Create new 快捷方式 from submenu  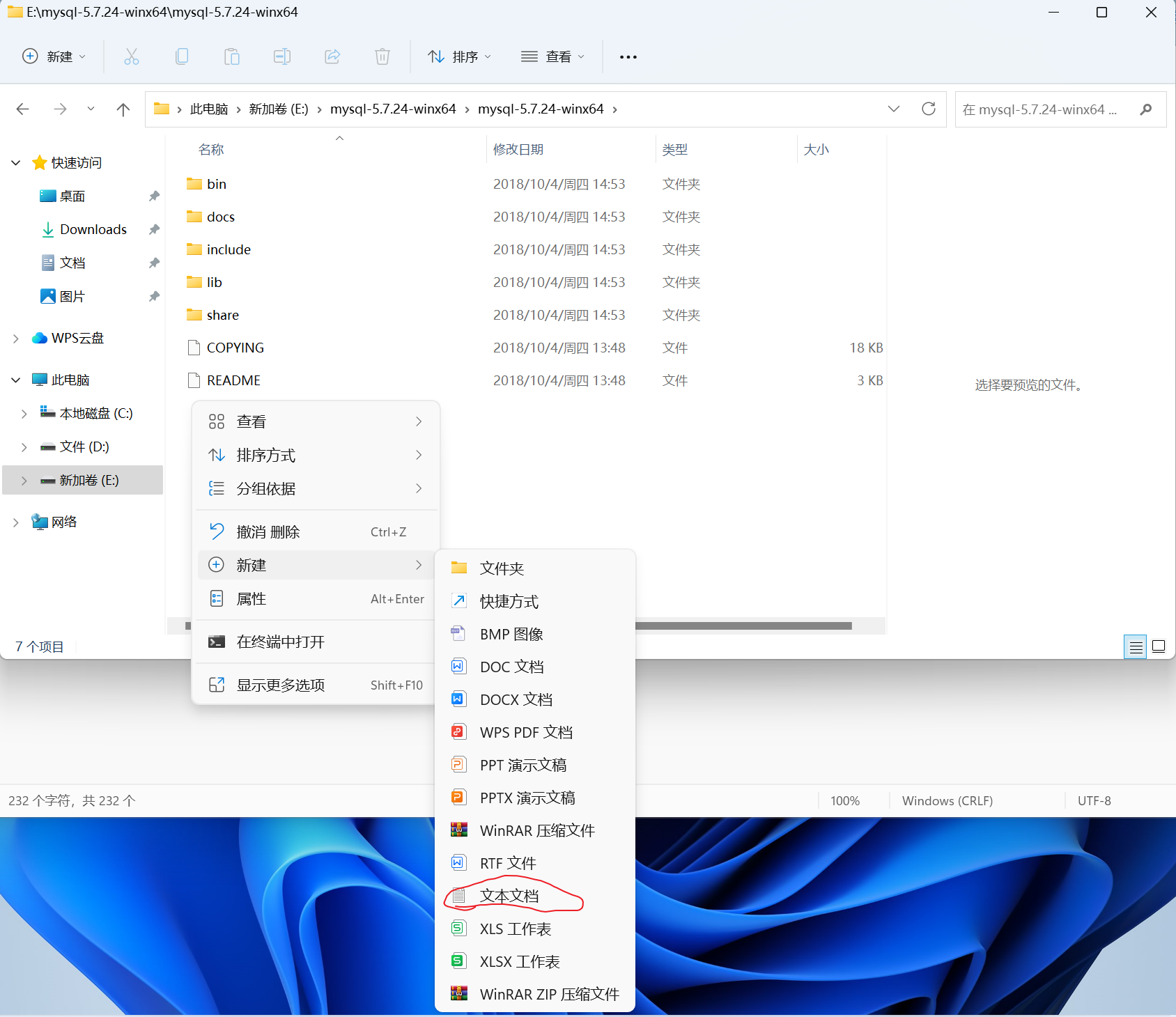[x=535, y=601]
